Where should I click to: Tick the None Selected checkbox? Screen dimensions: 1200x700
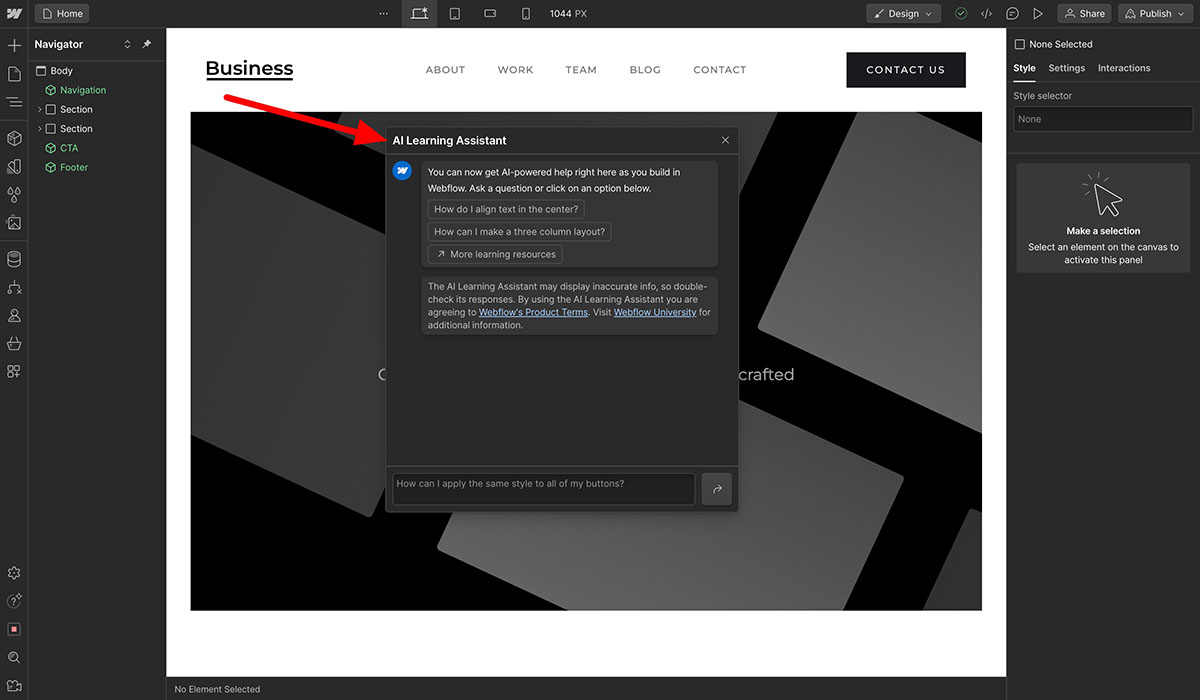pyautogui.click(x=1020, y=44)
